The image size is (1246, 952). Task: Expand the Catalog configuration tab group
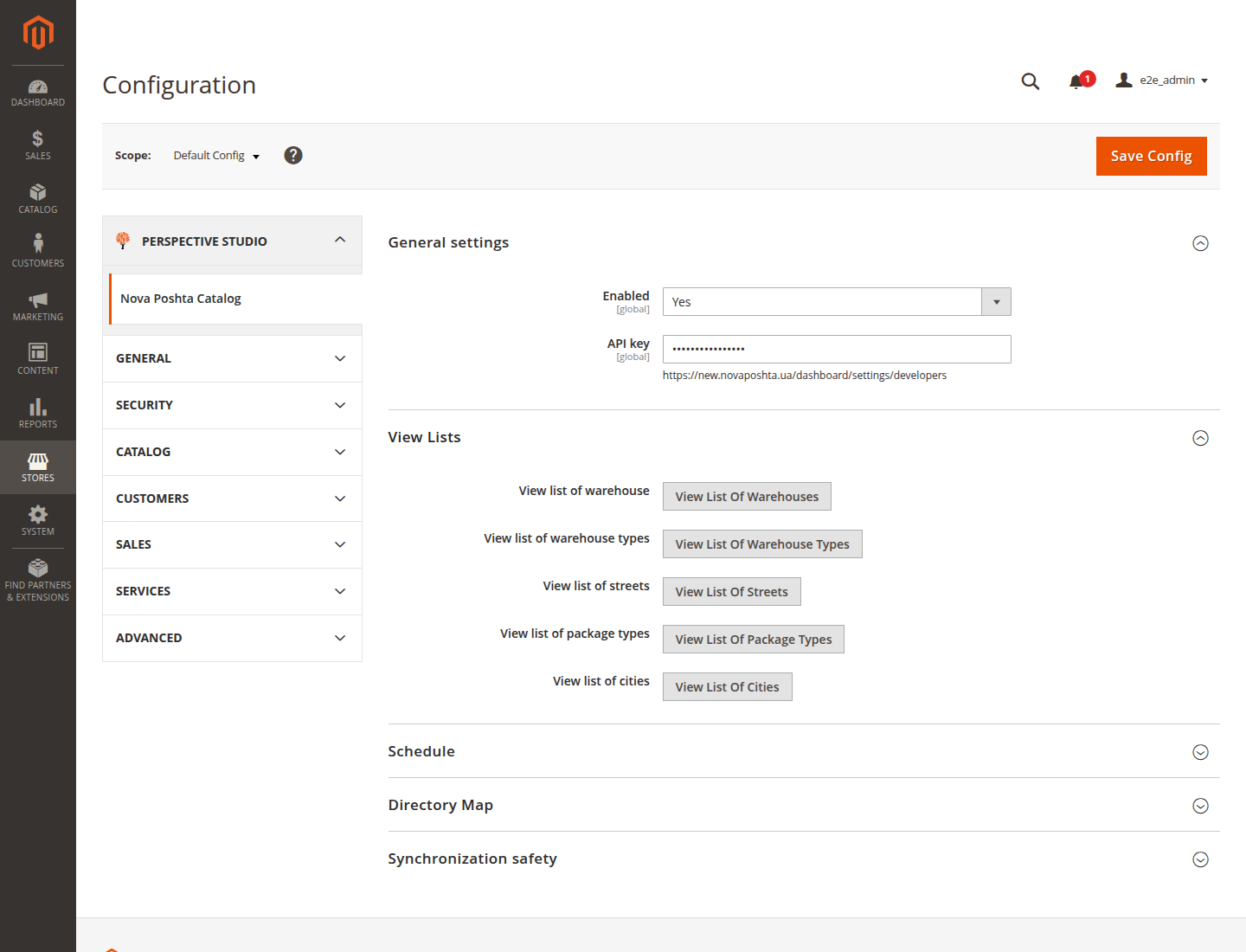(232, 452)
